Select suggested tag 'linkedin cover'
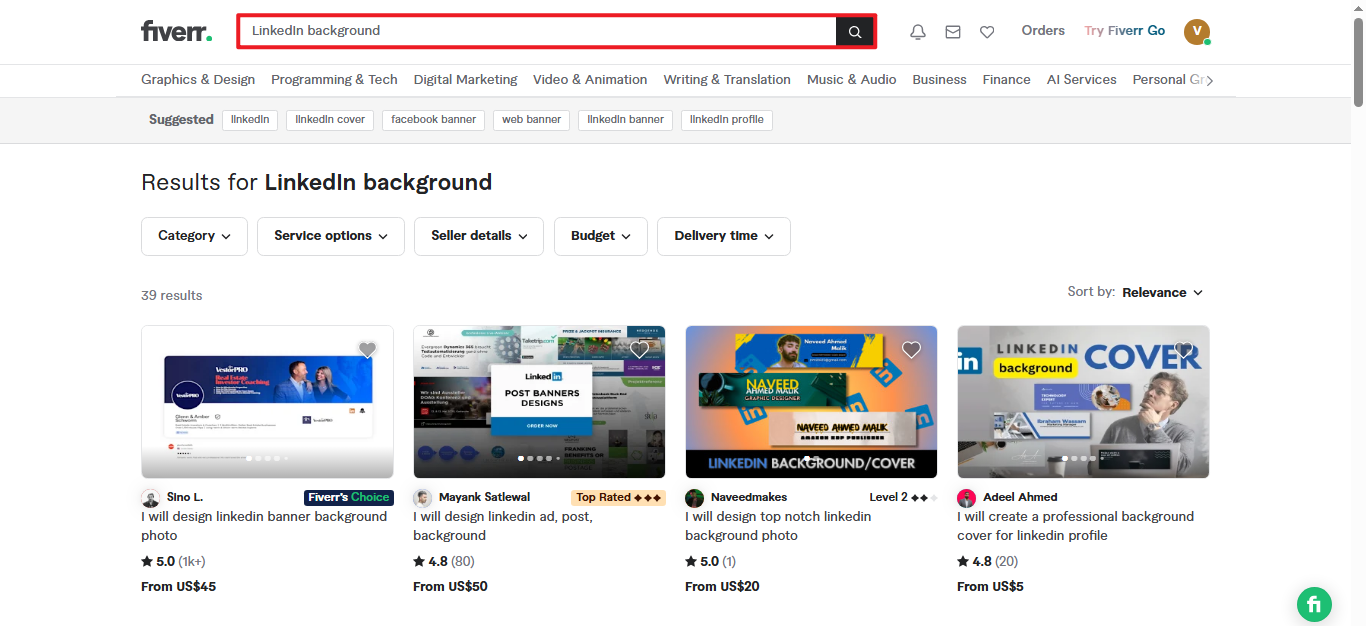 point(330,120)
